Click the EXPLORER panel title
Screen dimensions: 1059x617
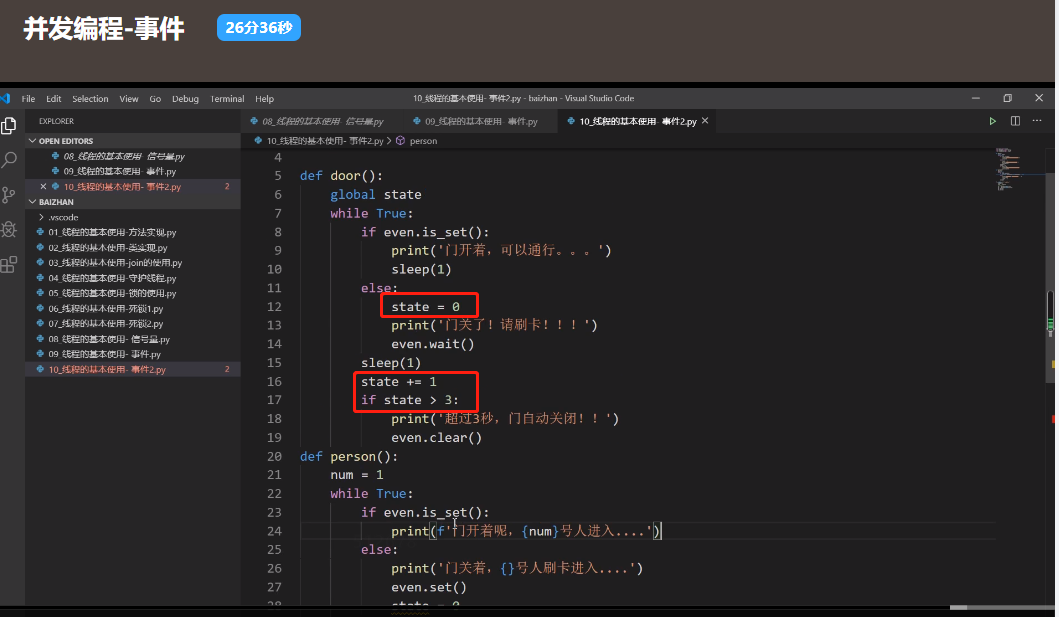(x=56, y=122)
